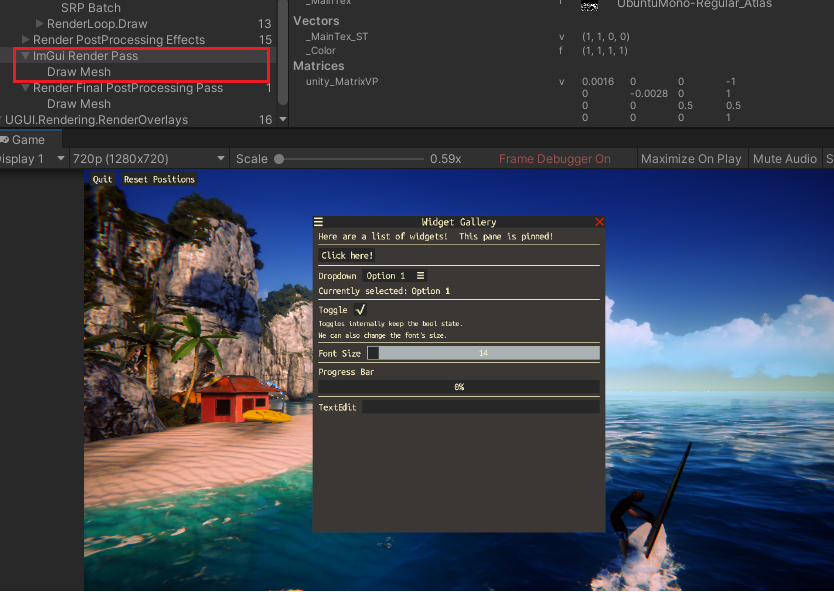Click the UbuntuMono-Regular_Atlas texture name
This screenshot has width=834, height=592.
[694, 4]
